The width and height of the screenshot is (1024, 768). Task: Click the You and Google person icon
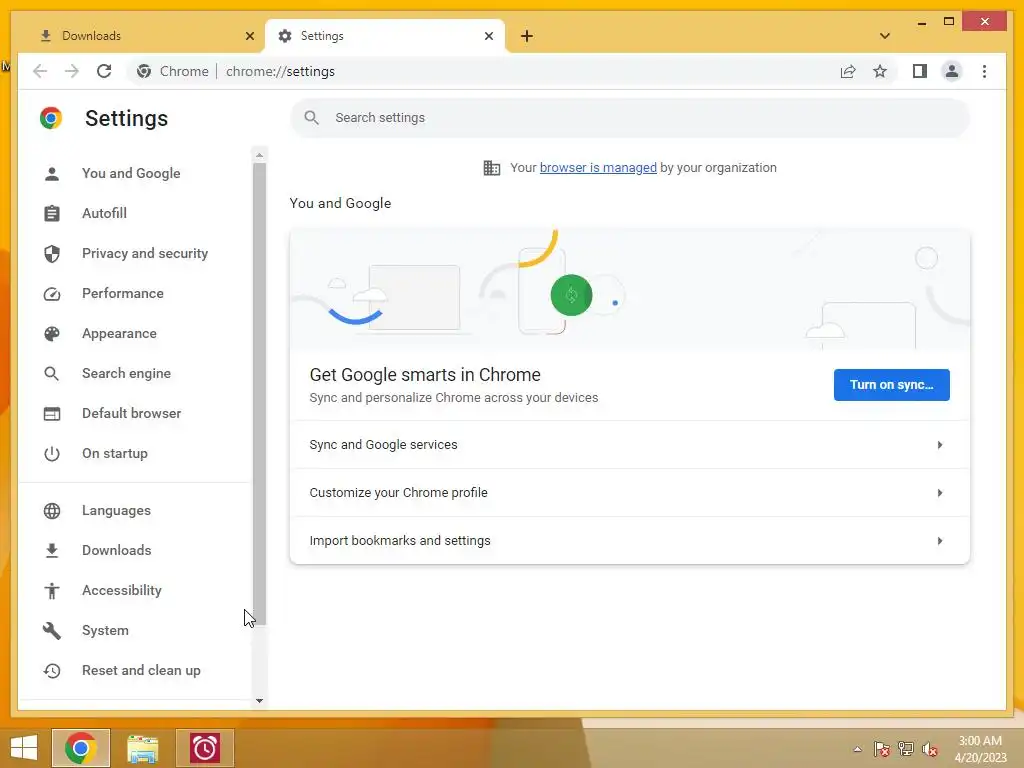52,174
